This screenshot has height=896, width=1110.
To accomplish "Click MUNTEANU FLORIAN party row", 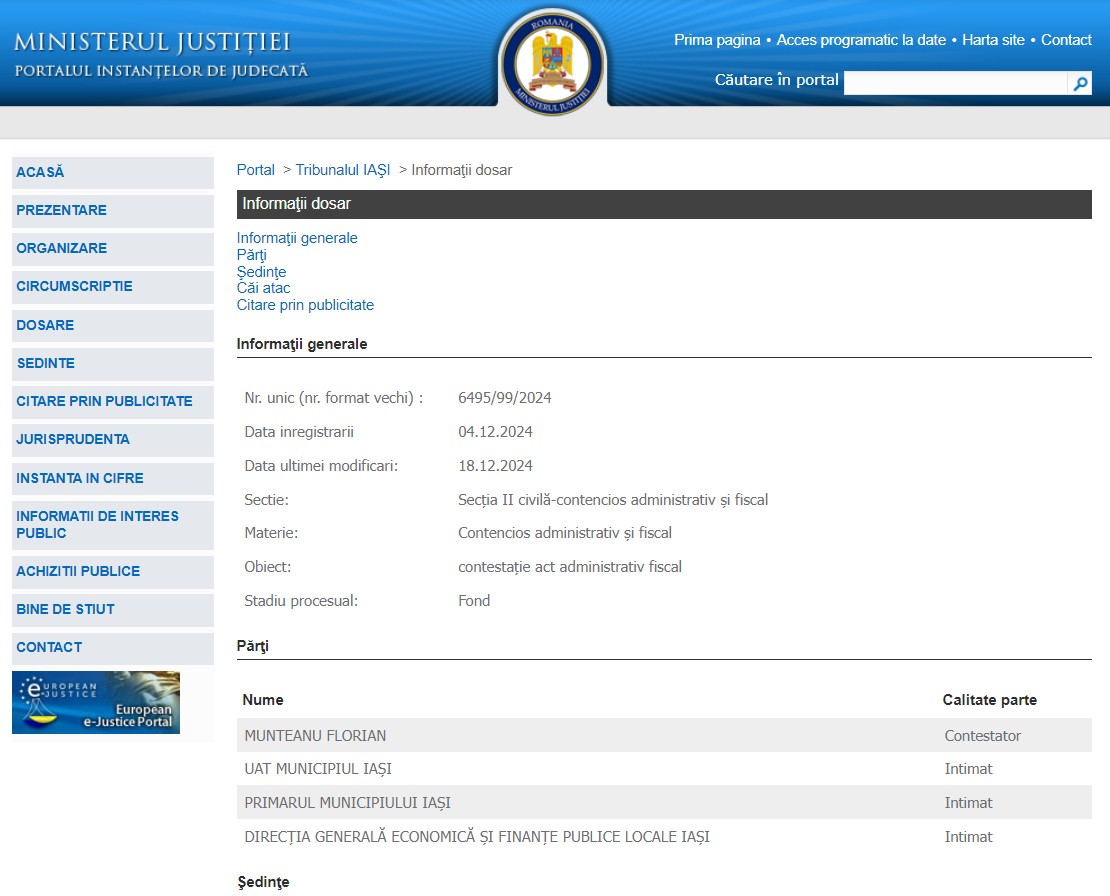I will (x=664, y=735).
